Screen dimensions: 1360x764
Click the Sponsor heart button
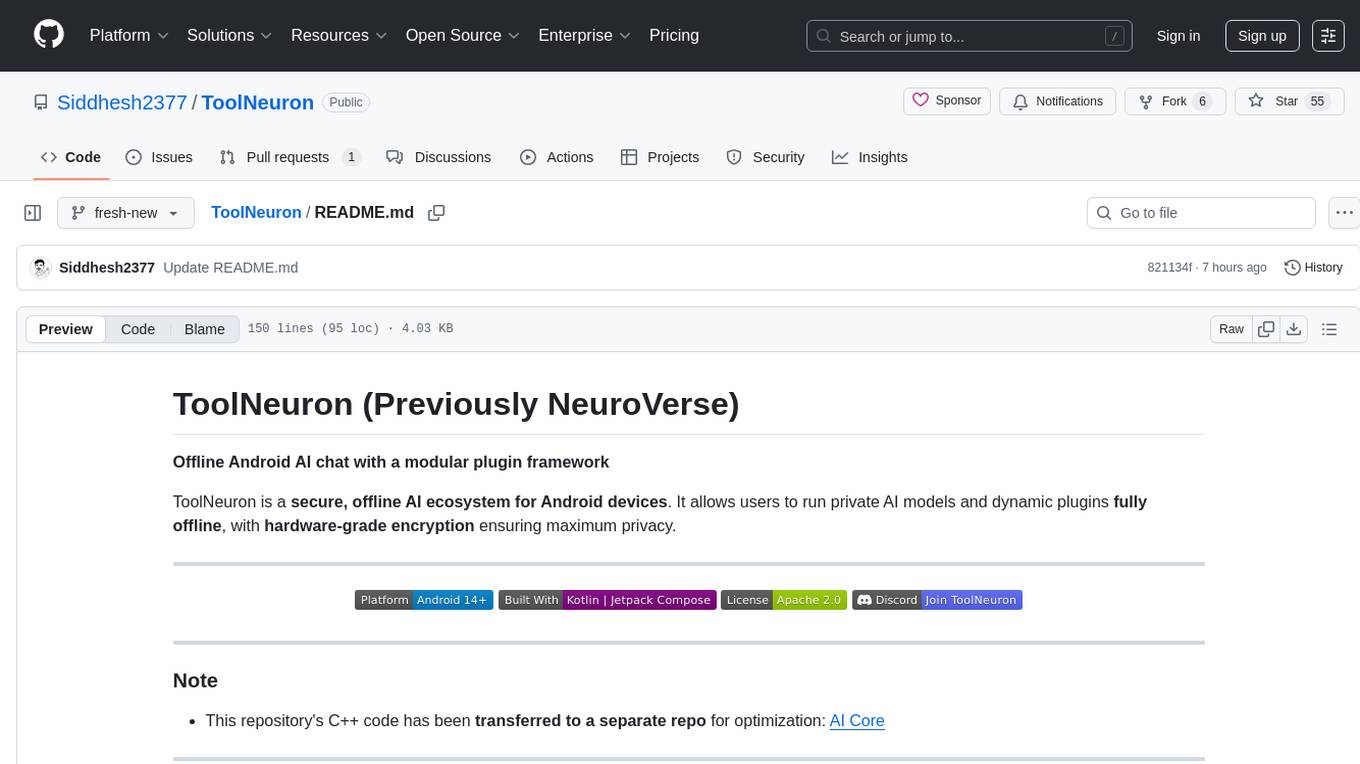coord(947,101)
